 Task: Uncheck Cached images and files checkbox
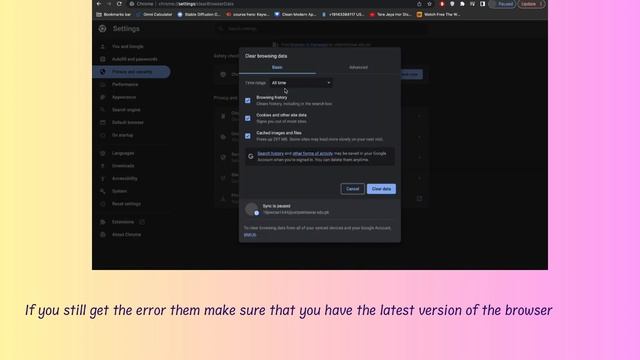[x=248, y=136]
